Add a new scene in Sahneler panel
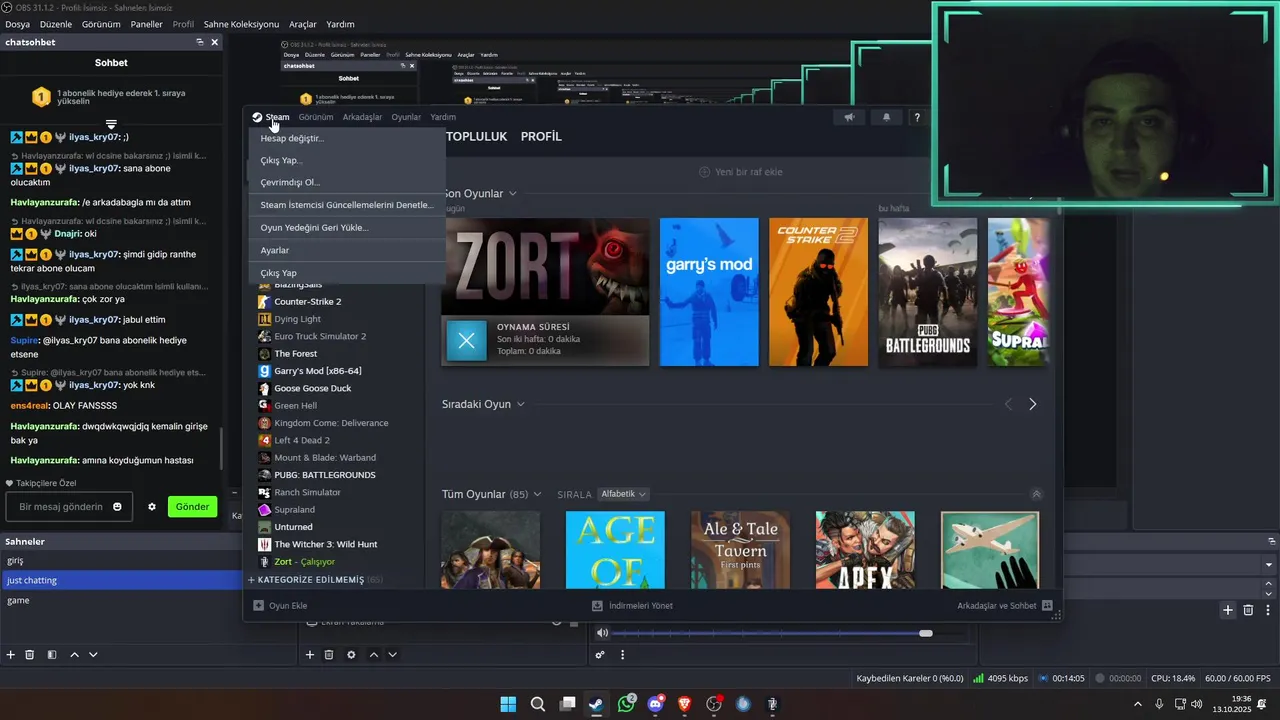 (11, 654)
